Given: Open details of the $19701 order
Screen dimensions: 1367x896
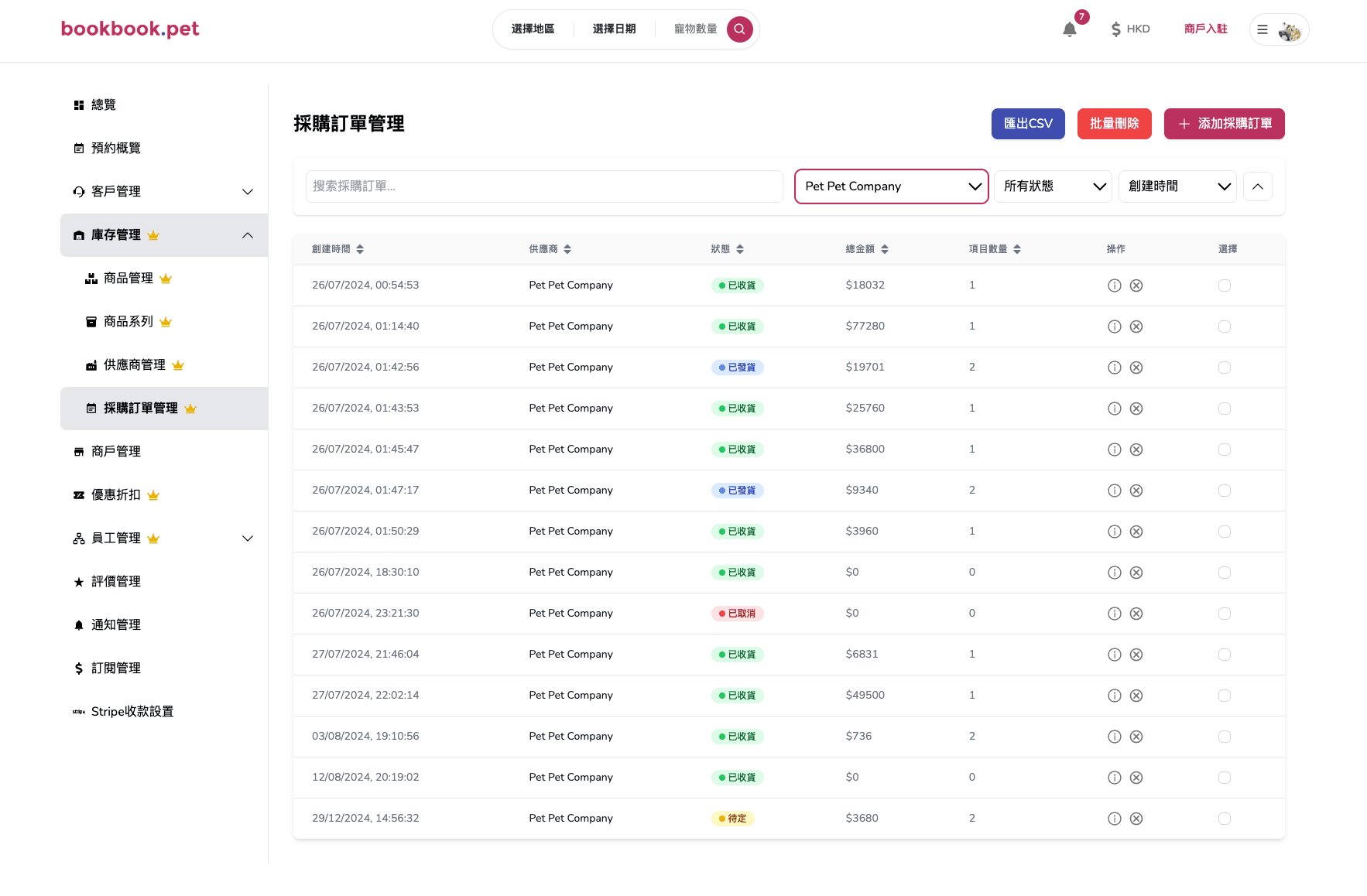Looking at the screenshot, I should tap(1115, 368).
